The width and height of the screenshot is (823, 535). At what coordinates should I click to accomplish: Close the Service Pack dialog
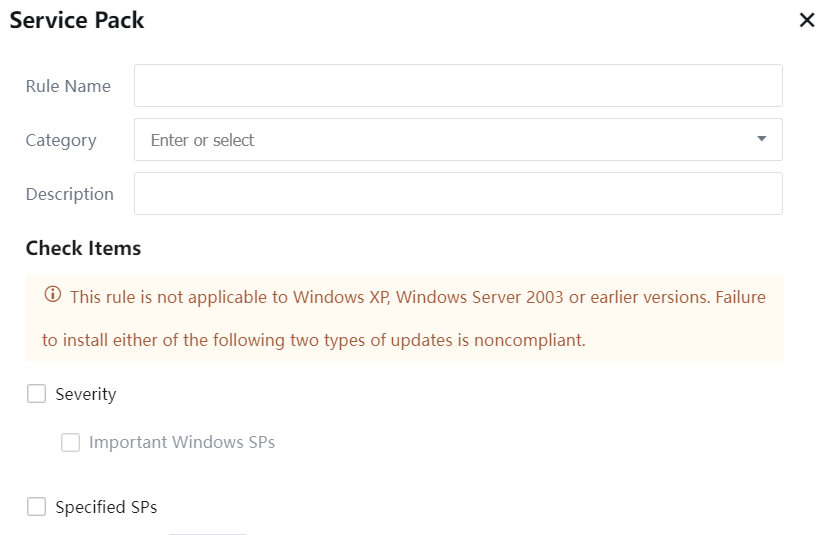pos(807,20)
